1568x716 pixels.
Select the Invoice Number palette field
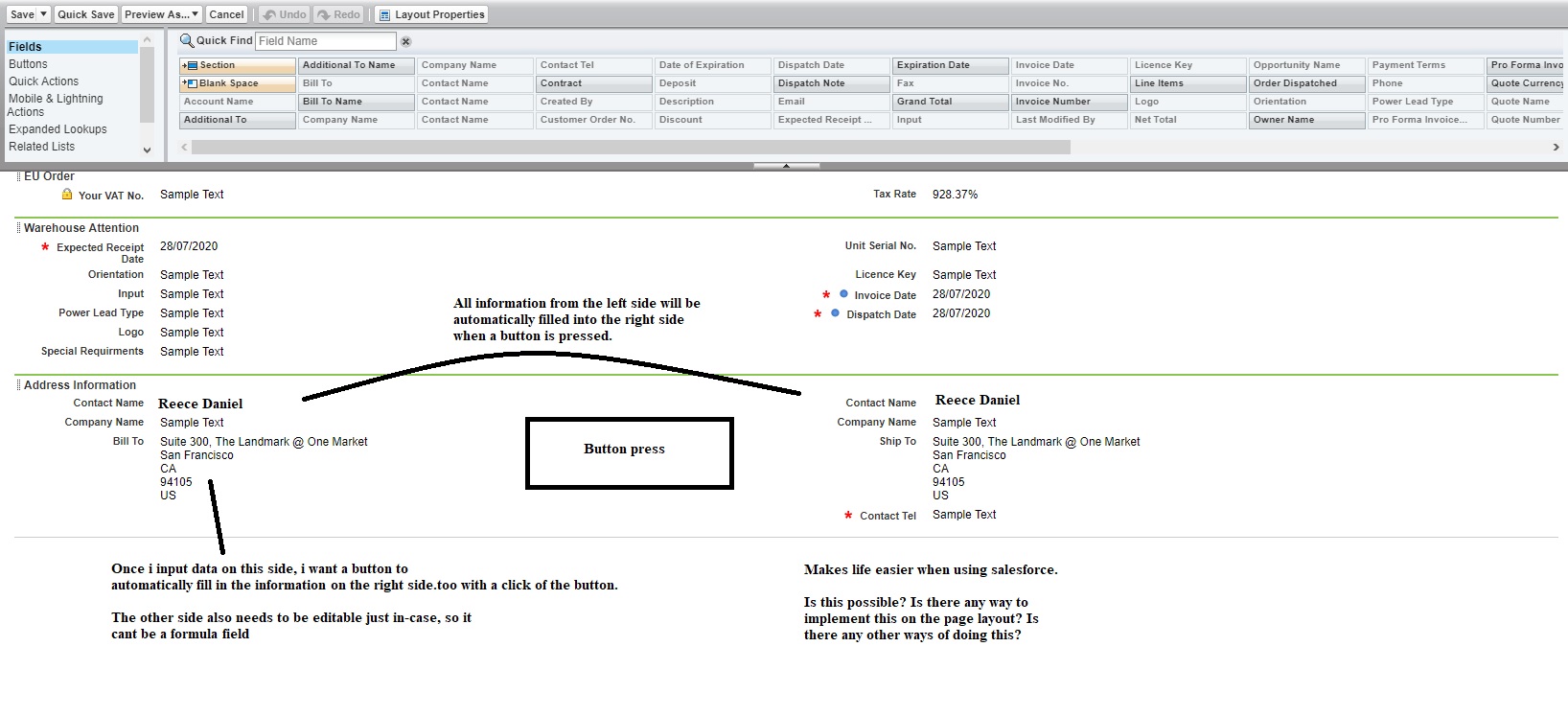pyautogui.click(x=1070, y=102)
